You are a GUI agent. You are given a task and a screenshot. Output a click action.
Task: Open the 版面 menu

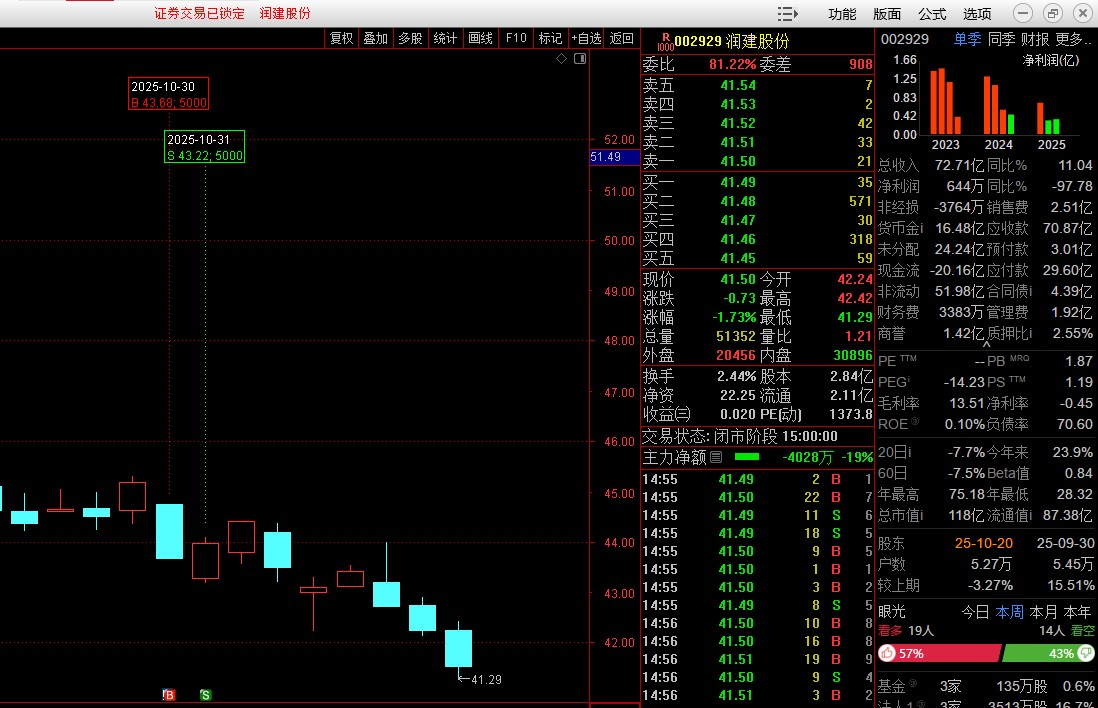(x=887, y=14)
